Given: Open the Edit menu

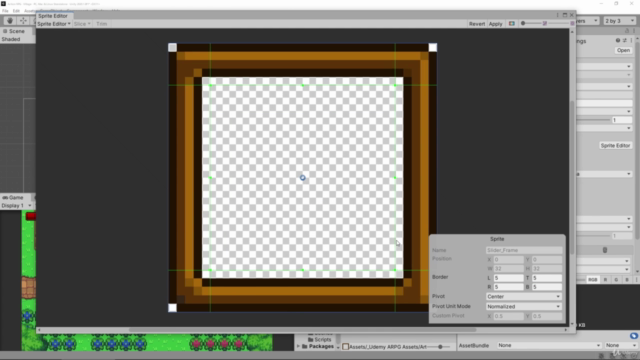Looking at the screenshot, I should 16,11.
